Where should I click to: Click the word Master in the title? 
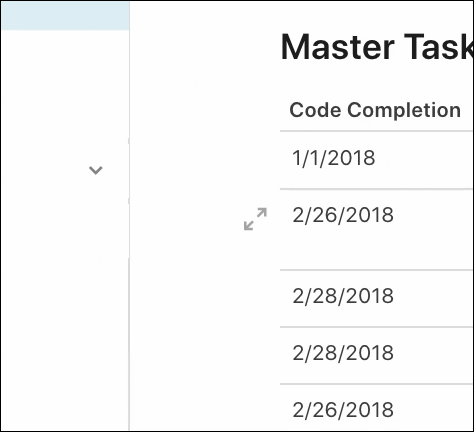[338, 47]
